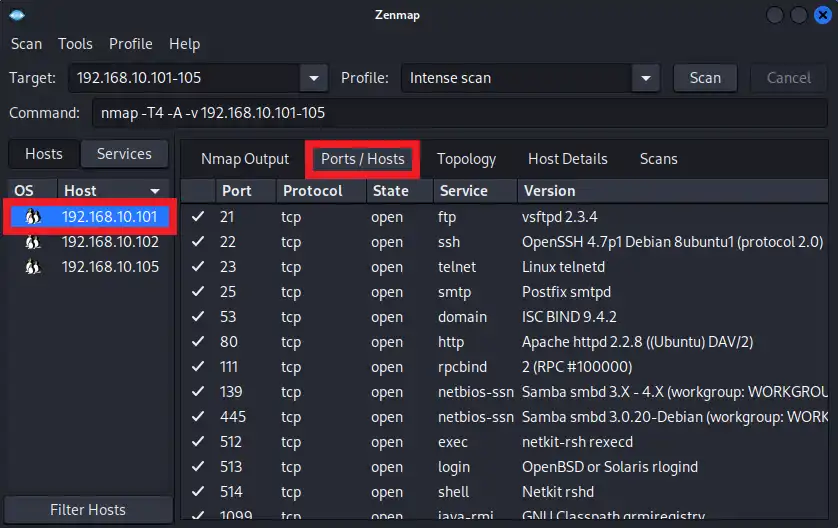
Task: Click the Zenmap app icon in title bar
Action: (17, 15)
